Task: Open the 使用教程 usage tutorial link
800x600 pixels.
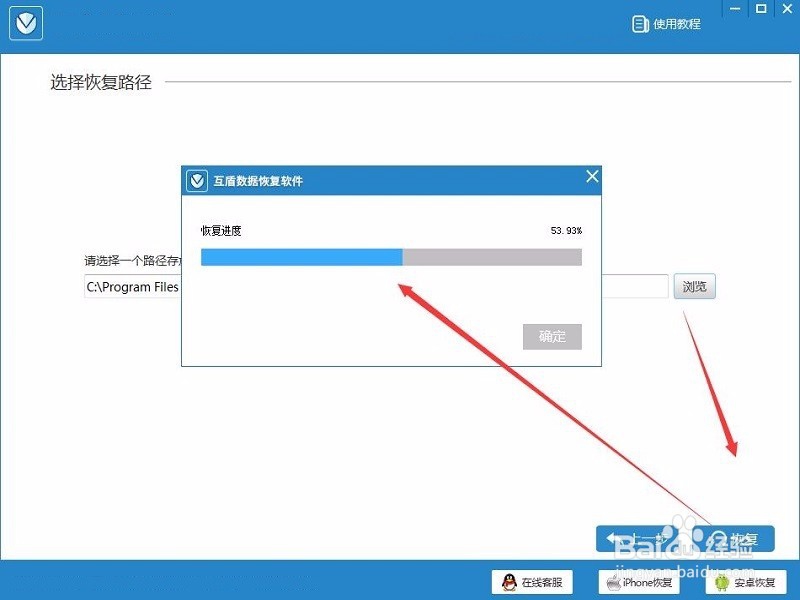Action: [x=663, y=22]
